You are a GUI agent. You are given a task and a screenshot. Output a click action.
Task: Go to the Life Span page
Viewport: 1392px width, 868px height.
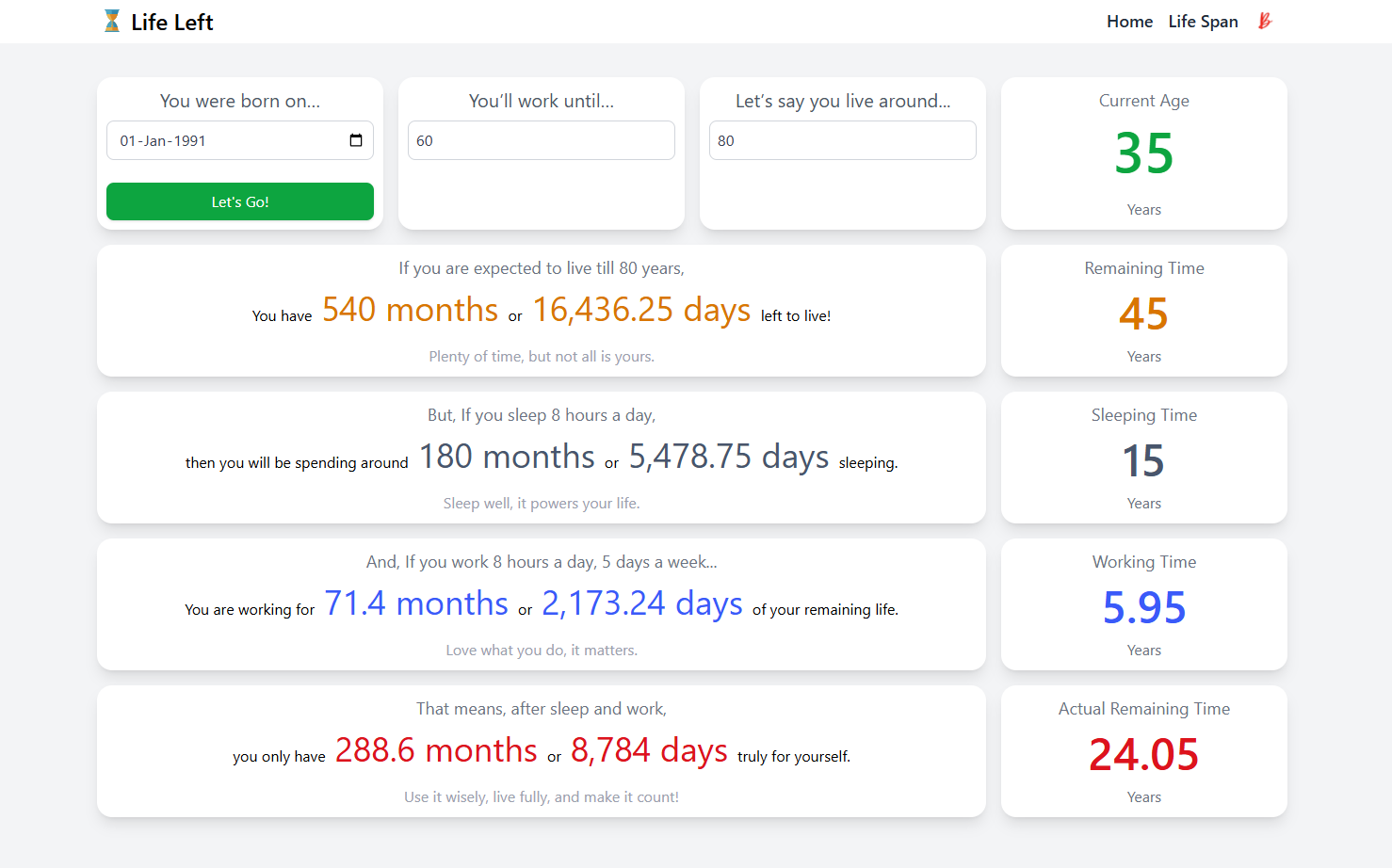click(x=1203, y=22)
